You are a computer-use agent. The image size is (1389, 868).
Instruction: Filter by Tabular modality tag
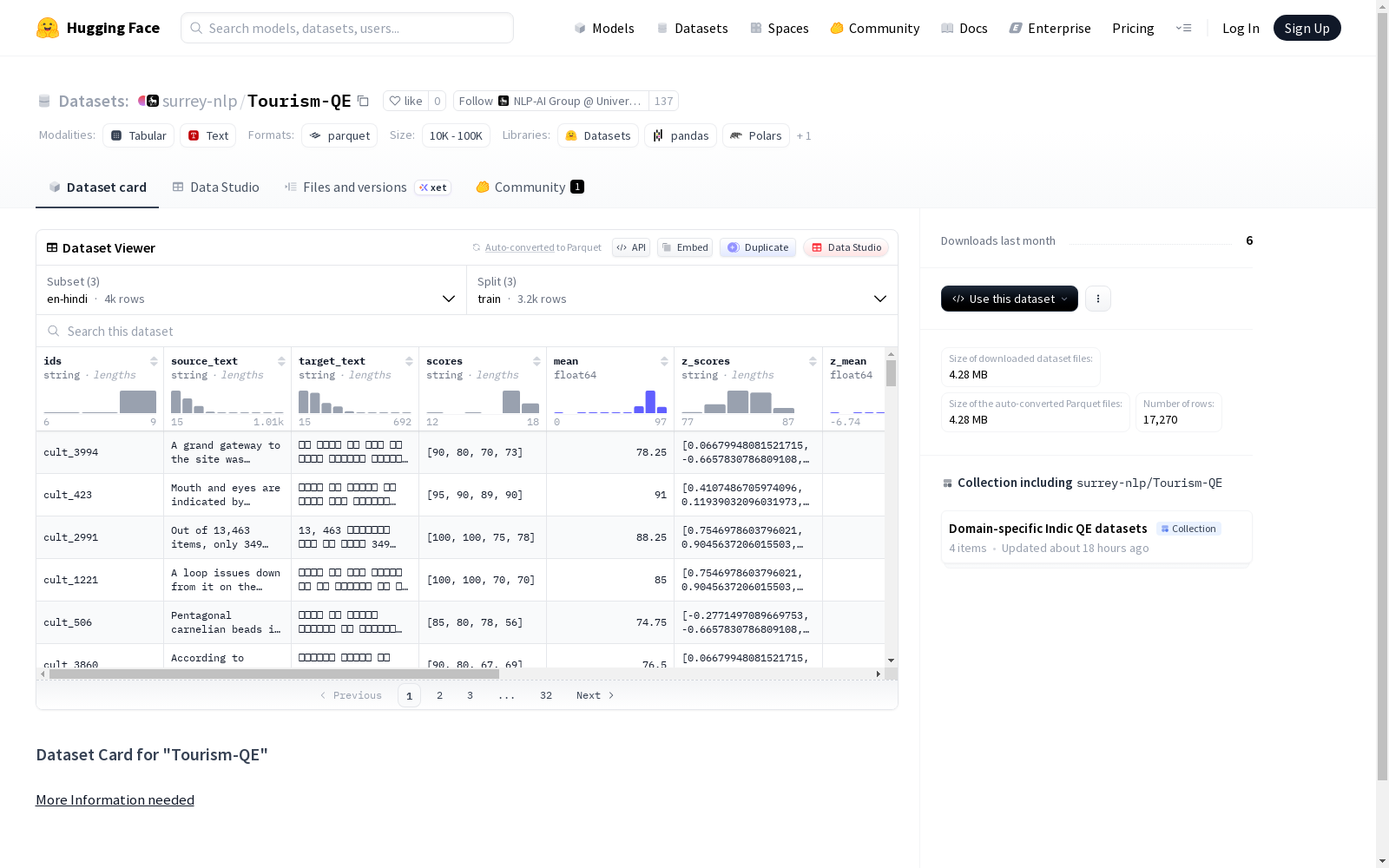click(139, 135)
